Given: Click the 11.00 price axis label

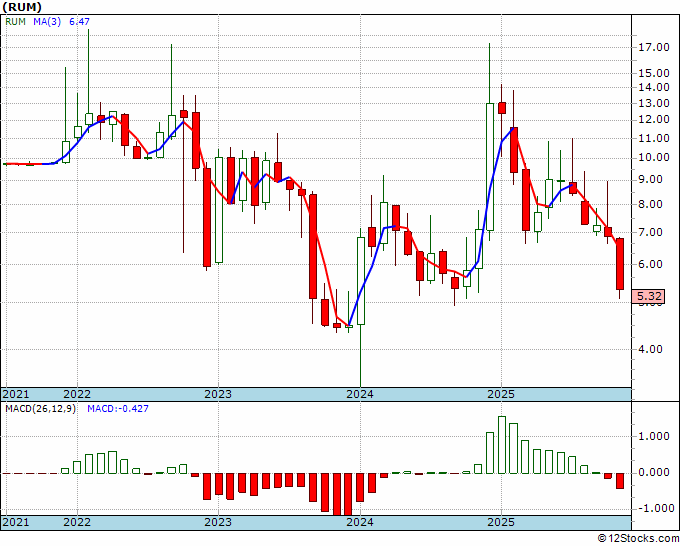Looking at the screenshot, I should (654, 138).
